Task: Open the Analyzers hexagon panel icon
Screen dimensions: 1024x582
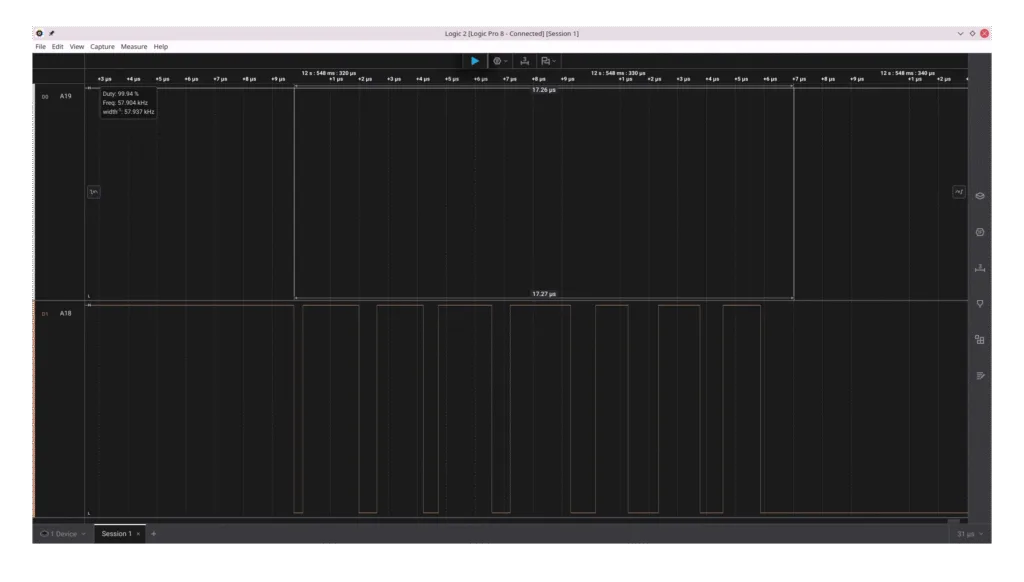Action: click(980, 232)
